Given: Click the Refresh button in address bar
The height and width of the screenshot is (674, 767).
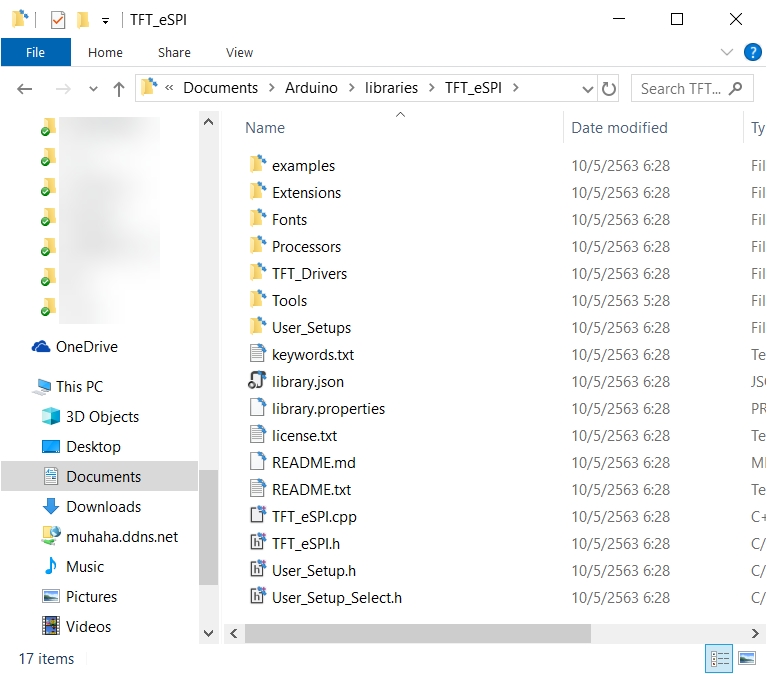Looking at the screenshot, I should point(608,88).
